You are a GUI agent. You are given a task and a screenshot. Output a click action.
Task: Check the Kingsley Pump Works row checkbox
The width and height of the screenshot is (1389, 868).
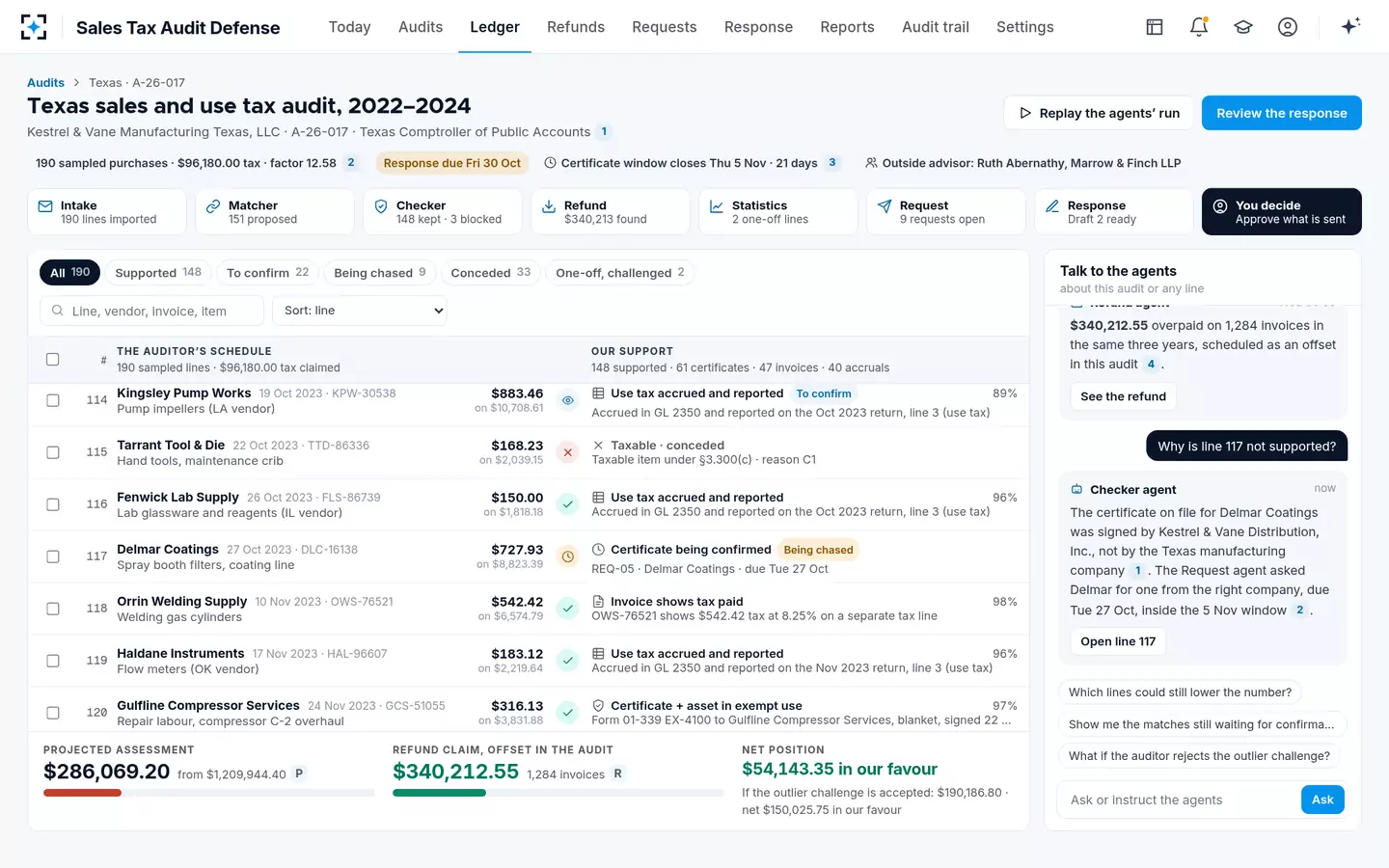[53, 400]
